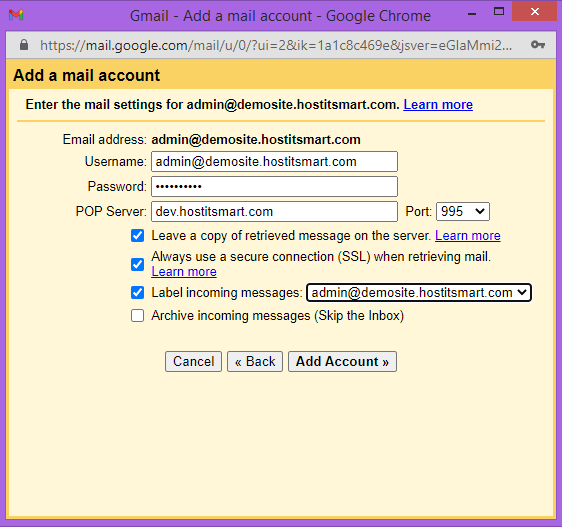The height and width of the screenshot is (527, 562).
Task: Click the padlock site security icon
Action: pos(24,45)
